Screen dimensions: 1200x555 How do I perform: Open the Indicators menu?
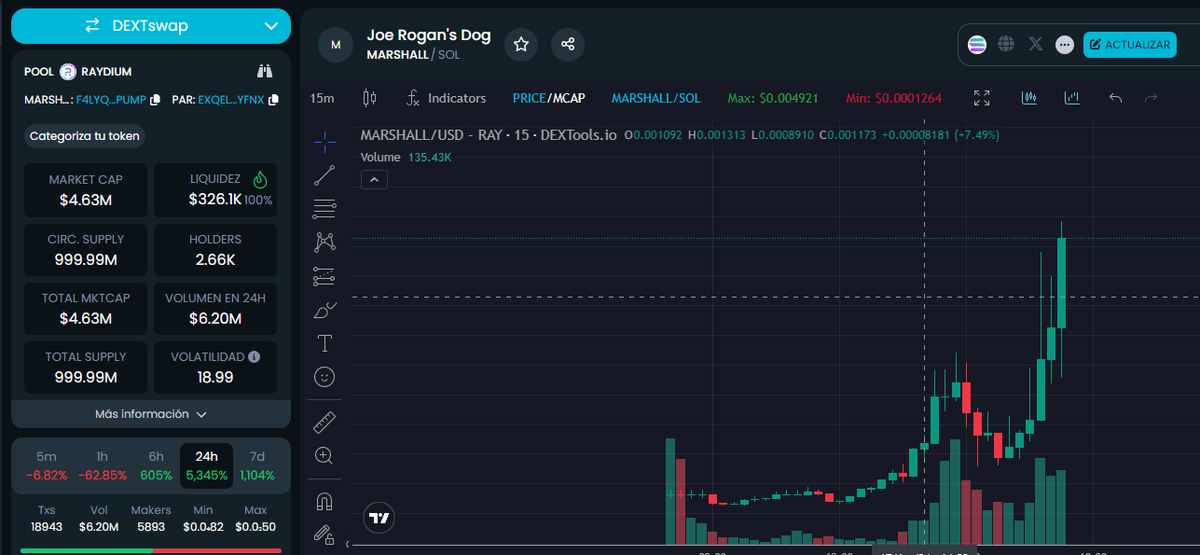coord(446,98)
